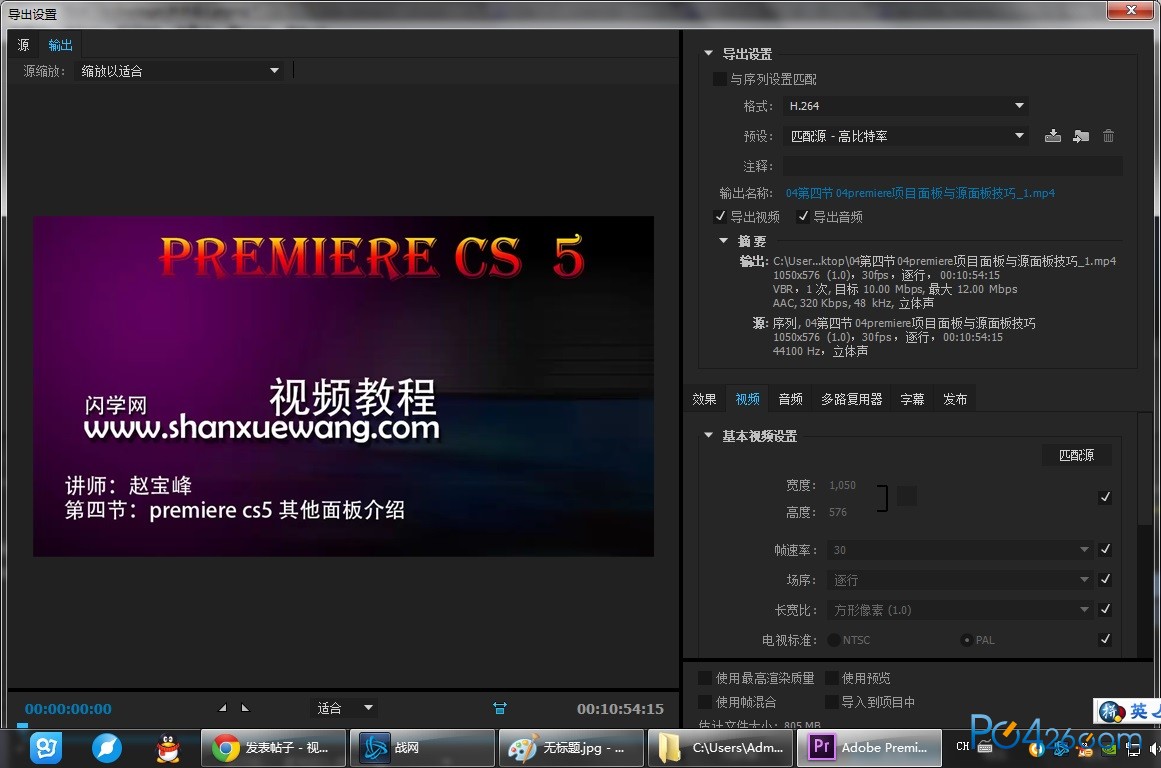
Task: Open the 帧速率 30 dropdown
Action: coord(960,550)
